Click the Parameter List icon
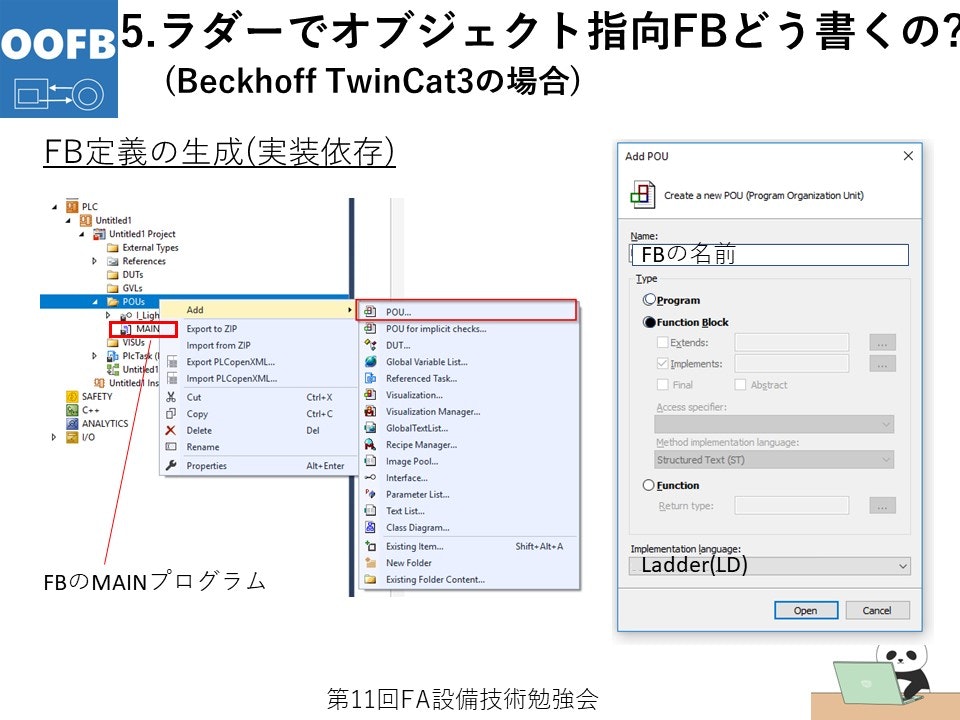 pos(370,493)
